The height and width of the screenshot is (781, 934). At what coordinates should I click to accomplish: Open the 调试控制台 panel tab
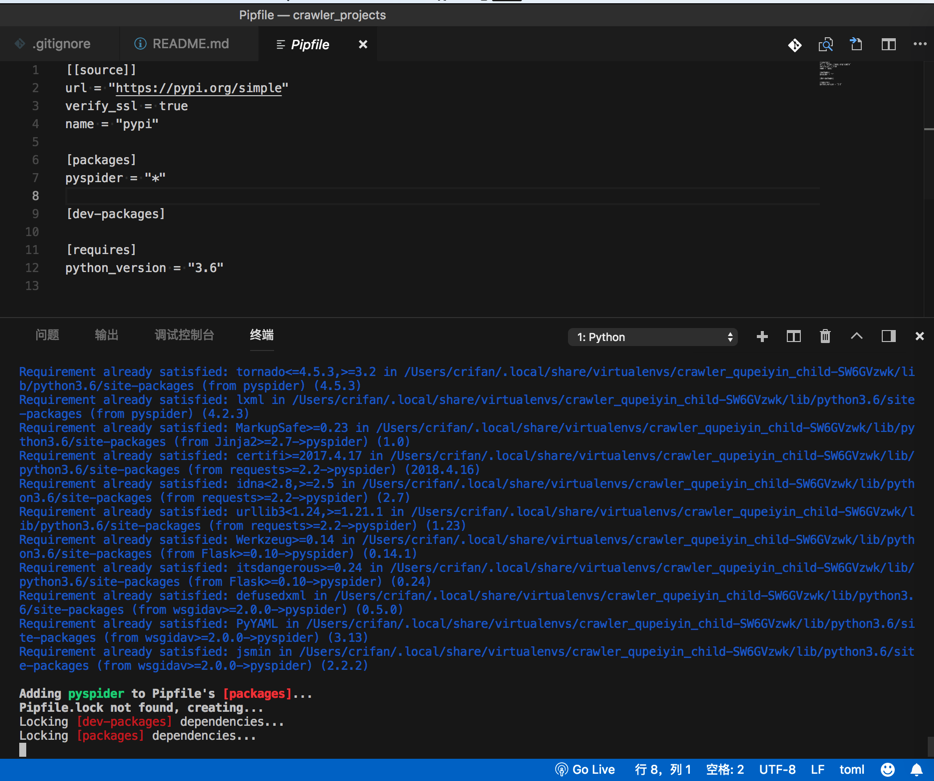point(184,335)
